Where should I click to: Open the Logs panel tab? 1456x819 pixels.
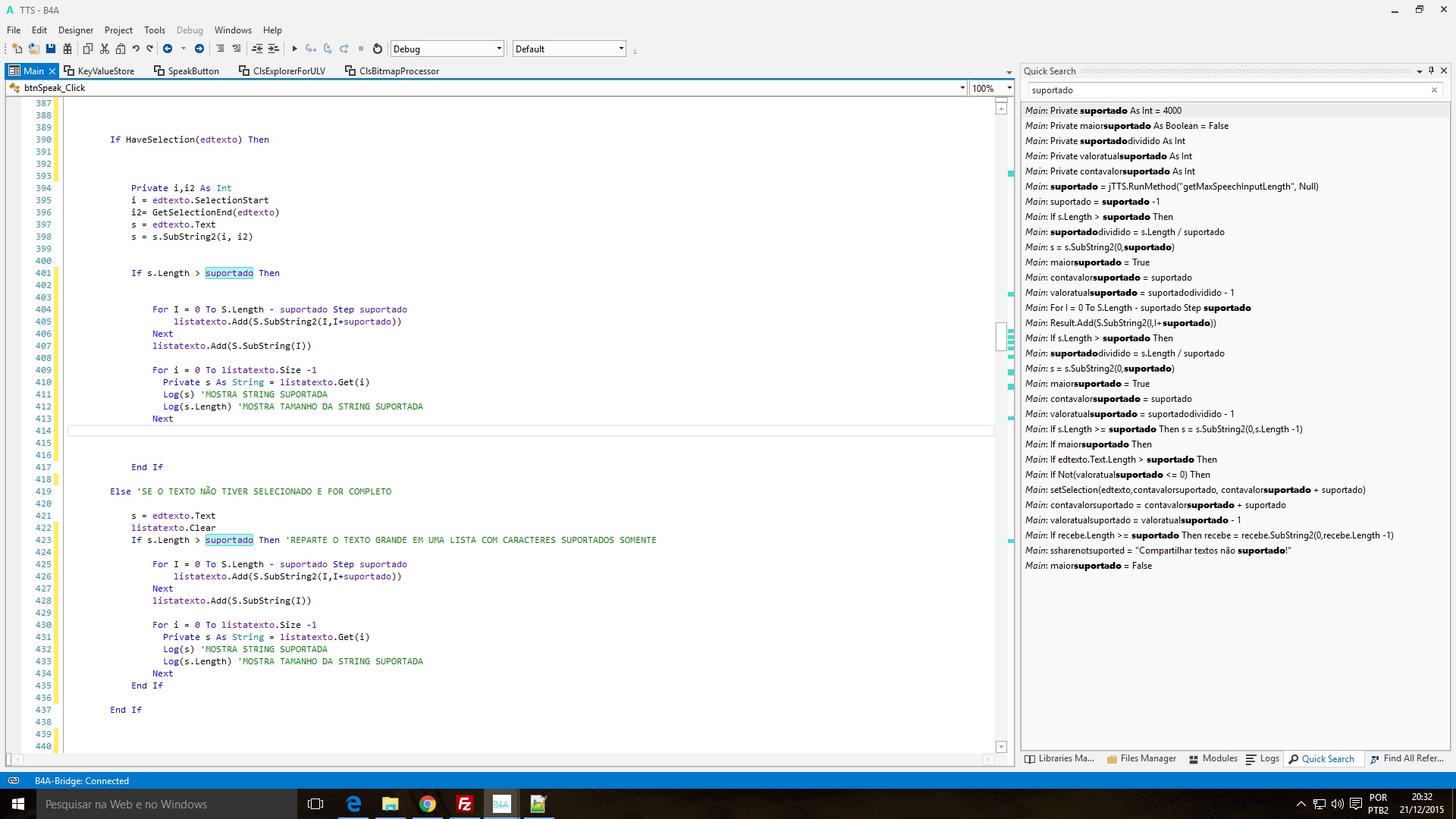[x=1263, y=758]
